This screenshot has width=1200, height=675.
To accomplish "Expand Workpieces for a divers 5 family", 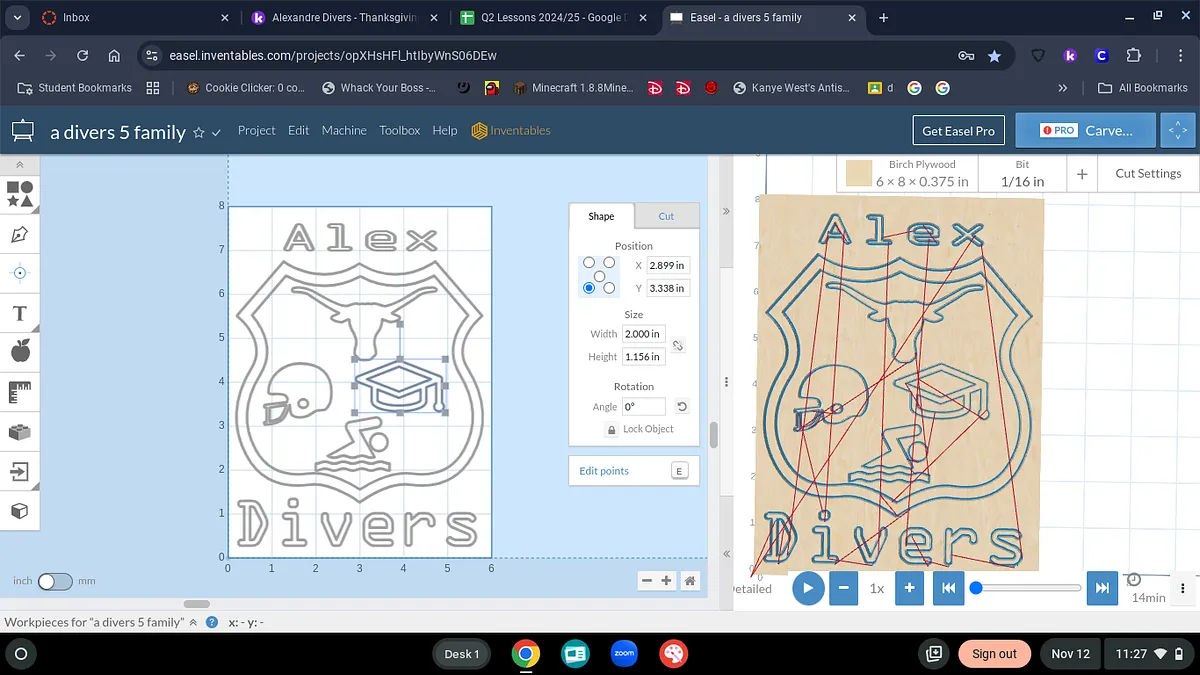I will (x=193, y=622).
